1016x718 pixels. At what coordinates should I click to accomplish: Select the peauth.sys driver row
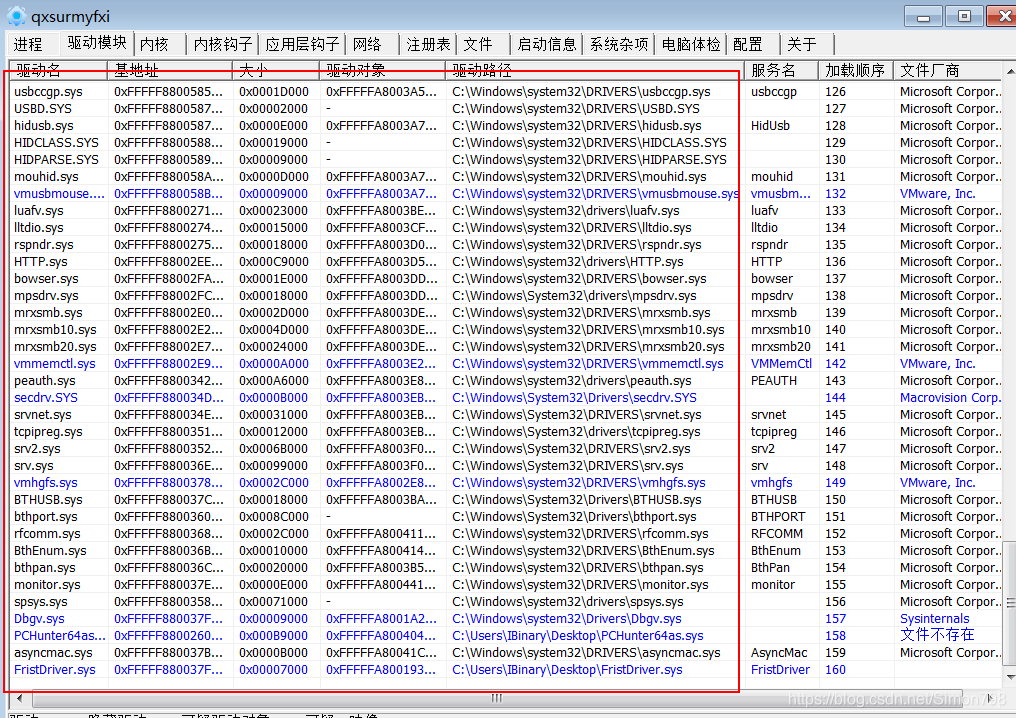[x=507, y=380]
